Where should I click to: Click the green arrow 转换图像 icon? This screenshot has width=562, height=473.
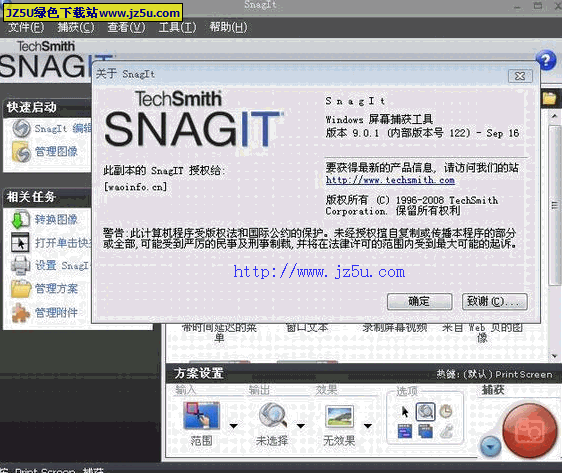(x=20, y=220)
